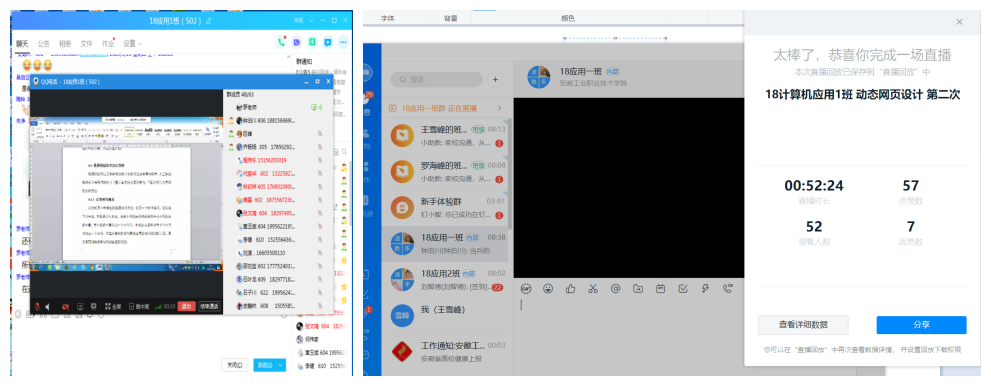Toggle the speaker volume icon in call bar
Viewport: 991px width, 386px height.
click(x=47, y=306)
